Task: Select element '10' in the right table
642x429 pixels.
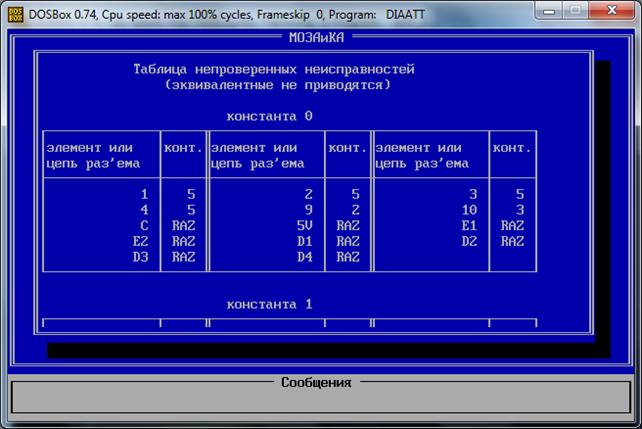Action: [469, 210]
